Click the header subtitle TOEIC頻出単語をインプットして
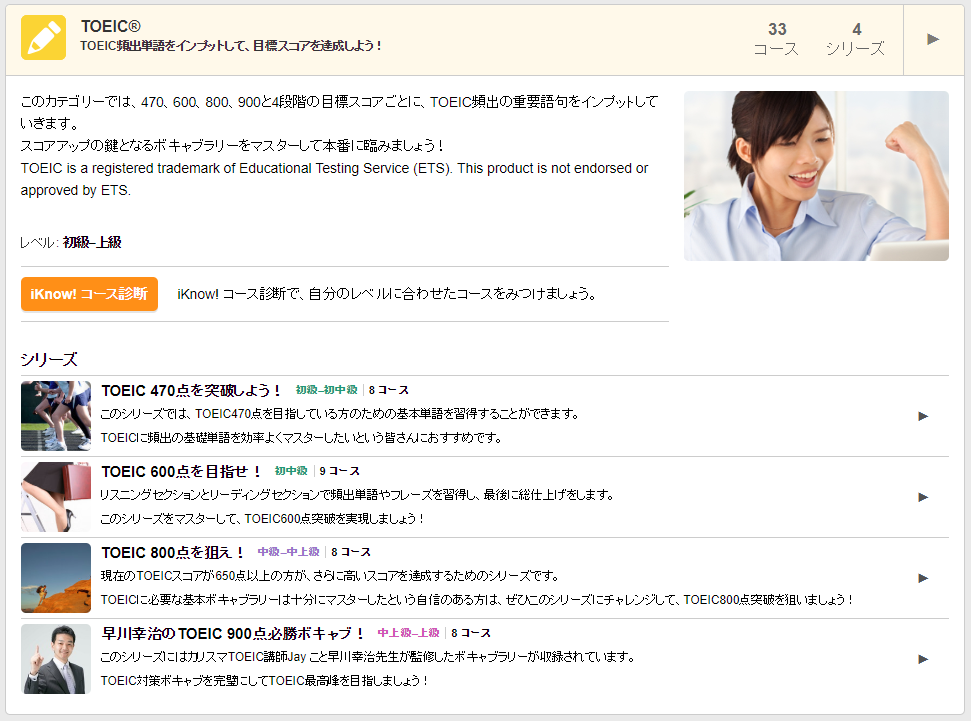Screen dimensions: 971x721 (231, 46)
